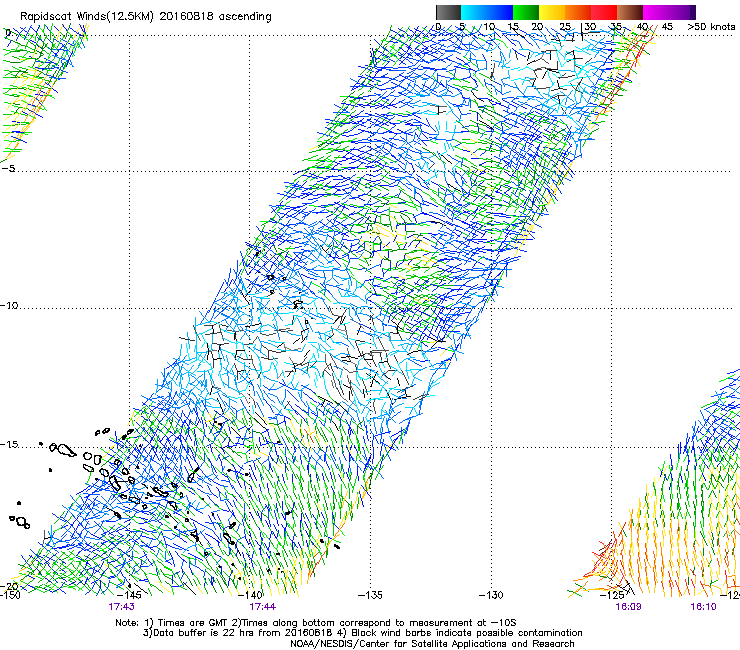Click the '-135' longitude axis label
Screen dimensions: 740x650
[370, 595]
